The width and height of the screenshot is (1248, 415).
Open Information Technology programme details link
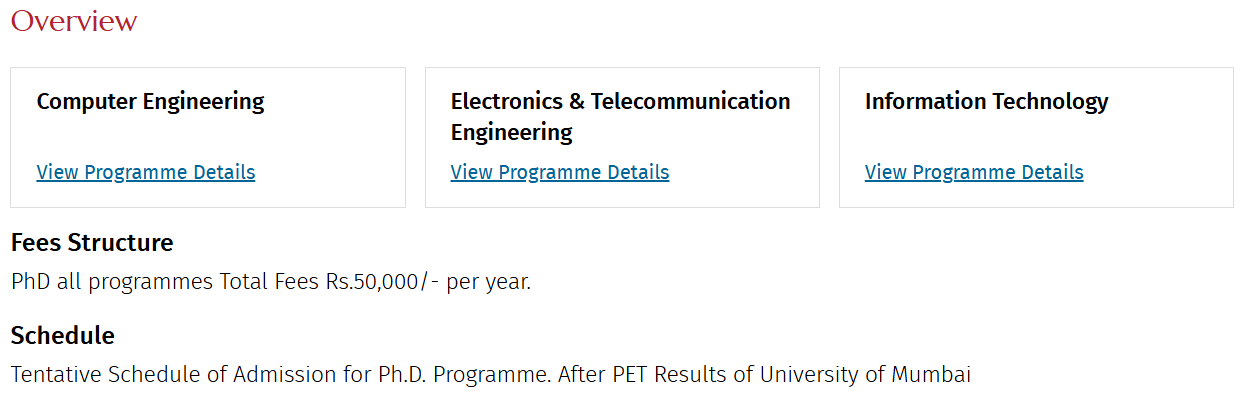tap(974, 172)
